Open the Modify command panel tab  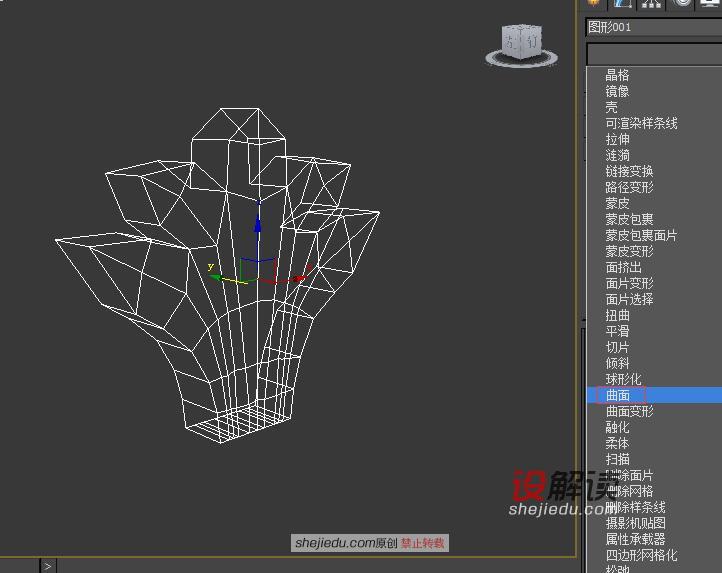tap(622, 4)
